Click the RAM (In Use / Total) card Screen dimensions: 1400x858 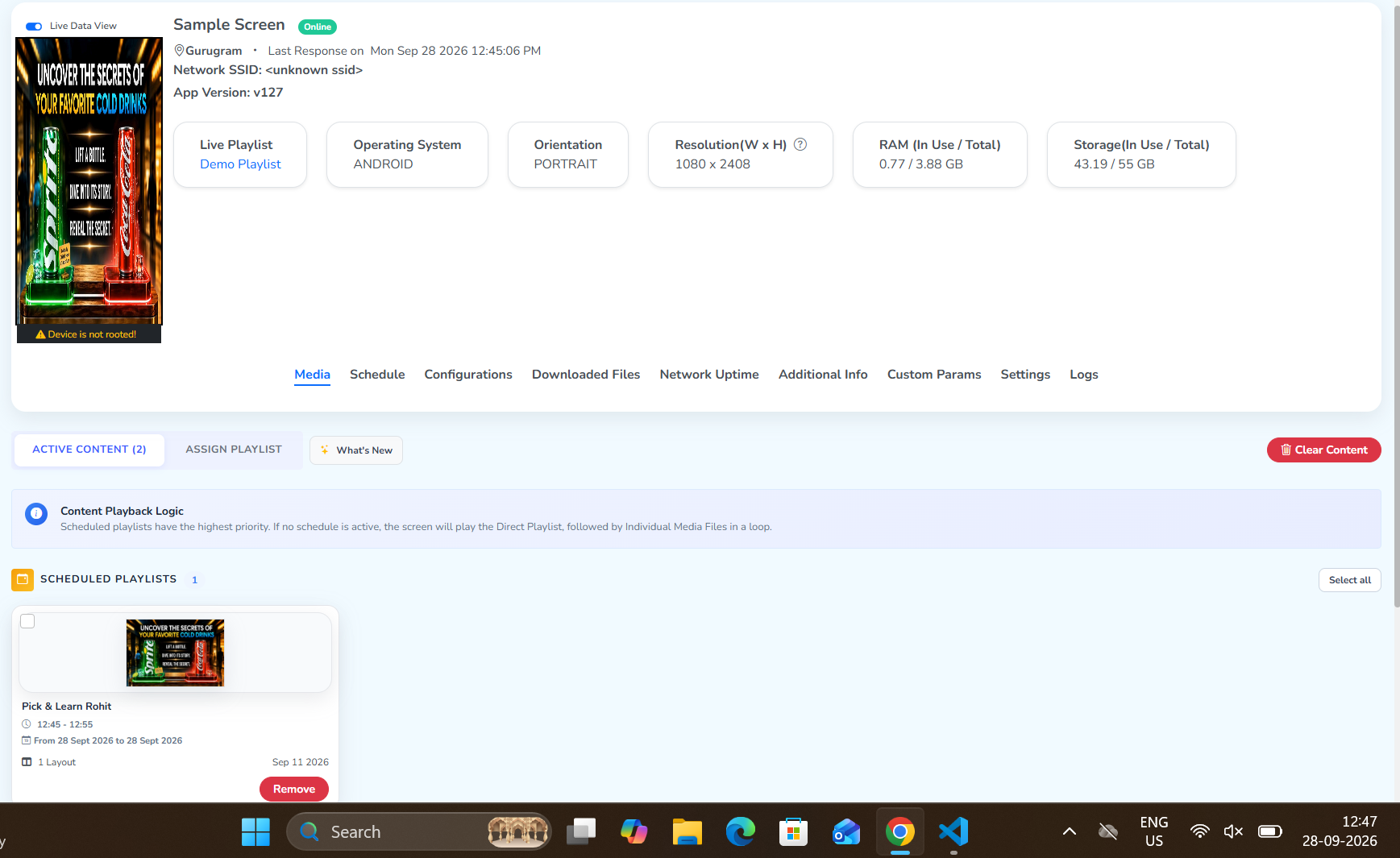(940, 155)
